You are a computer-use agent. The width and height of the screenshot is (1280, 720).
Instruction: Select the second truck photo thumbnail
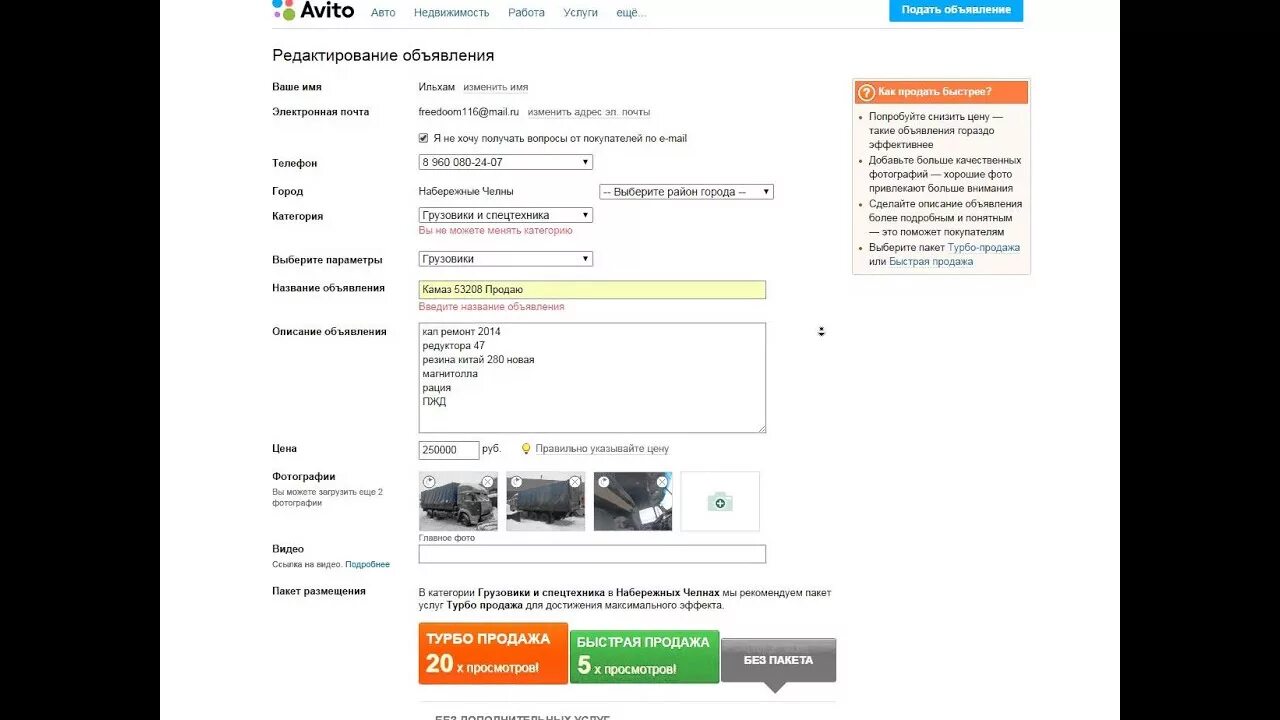point(545,501)
